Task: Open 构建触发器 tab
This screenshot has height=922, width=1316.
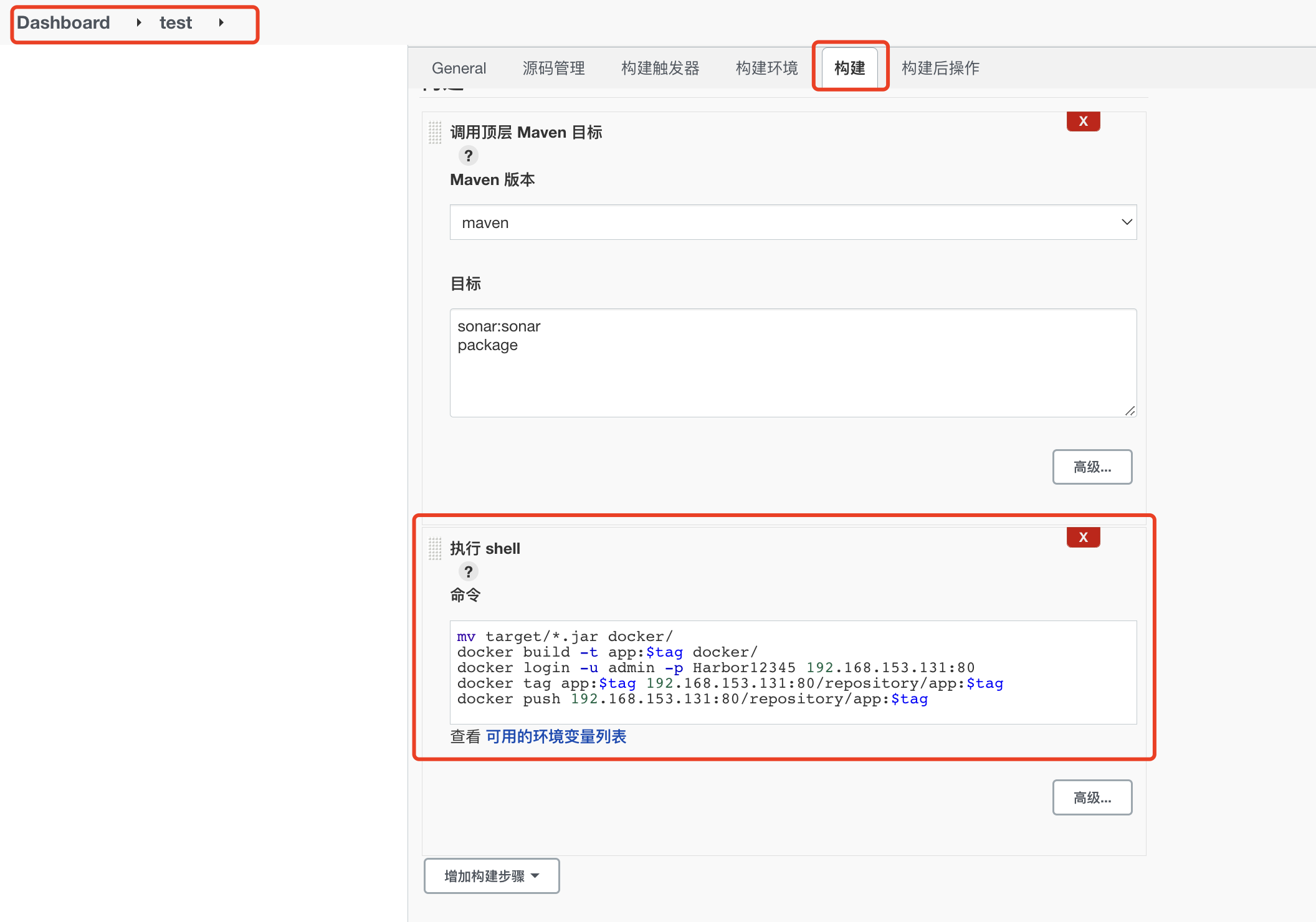Action: pyautogui.click(x=660, y=68)
